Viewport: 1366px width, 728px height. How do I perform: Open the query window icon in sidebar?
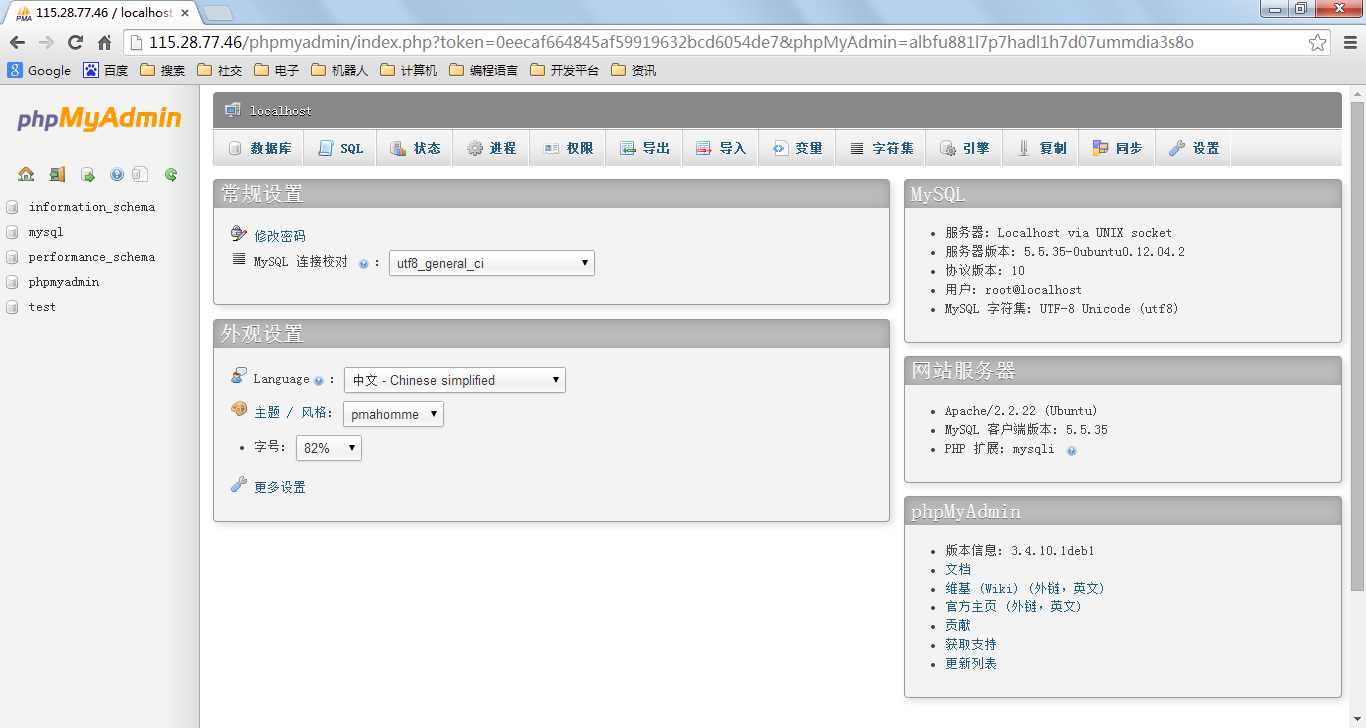[88, 174]
